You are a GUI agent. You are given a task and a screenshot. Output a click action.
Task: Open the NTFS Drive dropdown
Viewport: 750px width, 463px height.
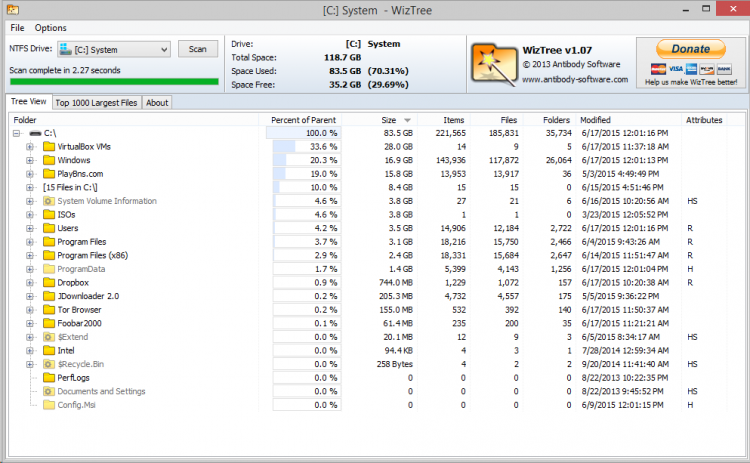(114, 49)
